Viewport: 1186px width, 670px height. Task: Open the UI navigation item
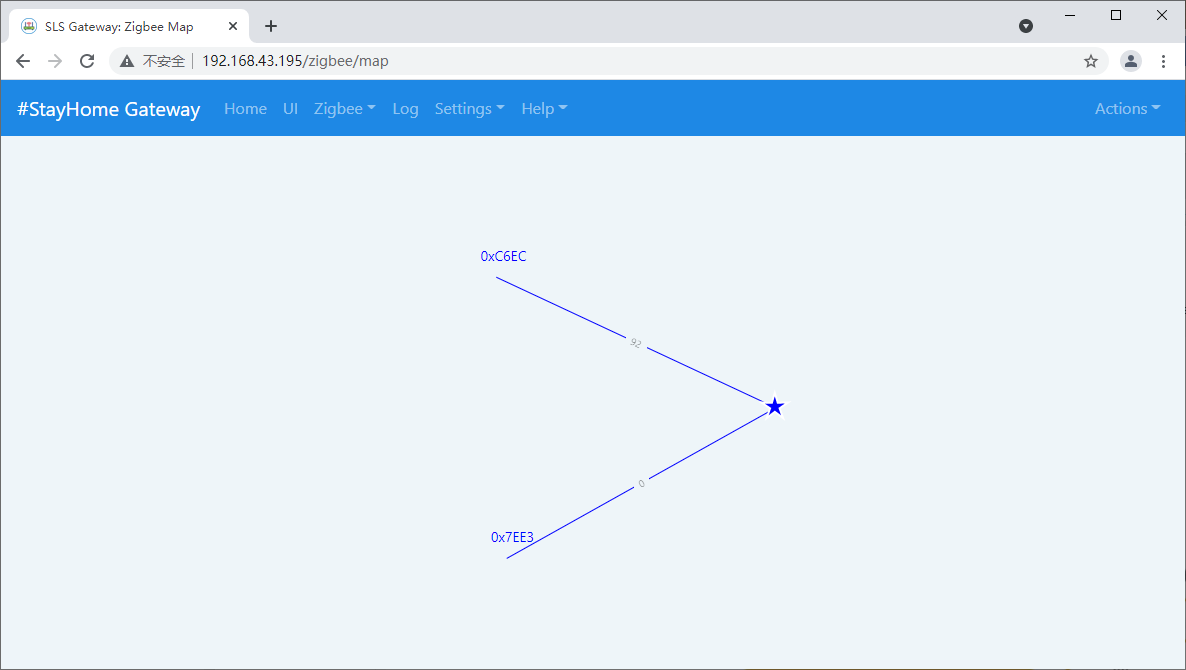(290, 109)
